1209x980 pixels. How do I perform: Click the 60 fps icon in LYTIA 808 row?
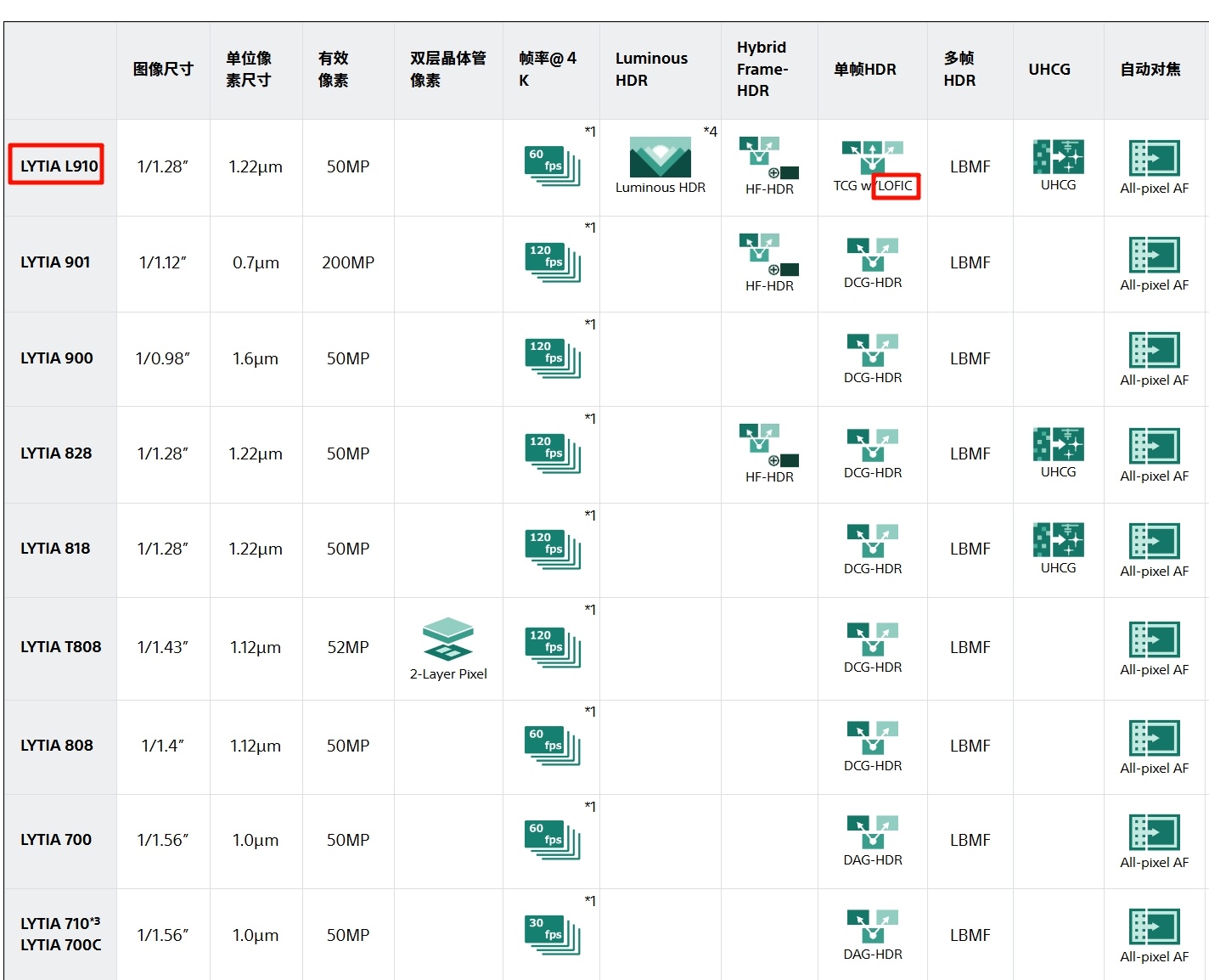[x=553, y=746]
